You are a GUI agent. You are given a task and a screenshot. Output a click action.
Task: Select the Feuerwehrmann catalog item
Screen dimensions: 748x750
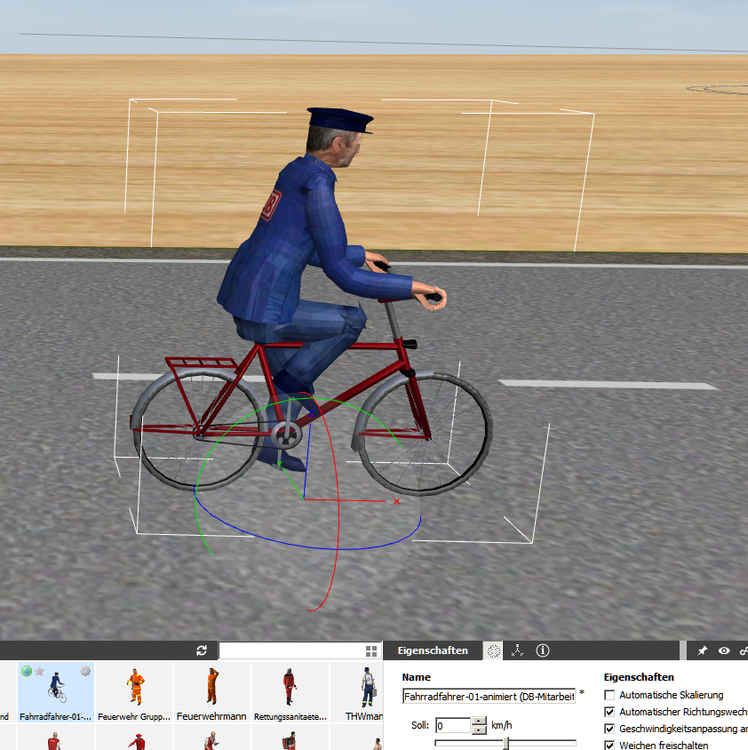pos(212,692)
